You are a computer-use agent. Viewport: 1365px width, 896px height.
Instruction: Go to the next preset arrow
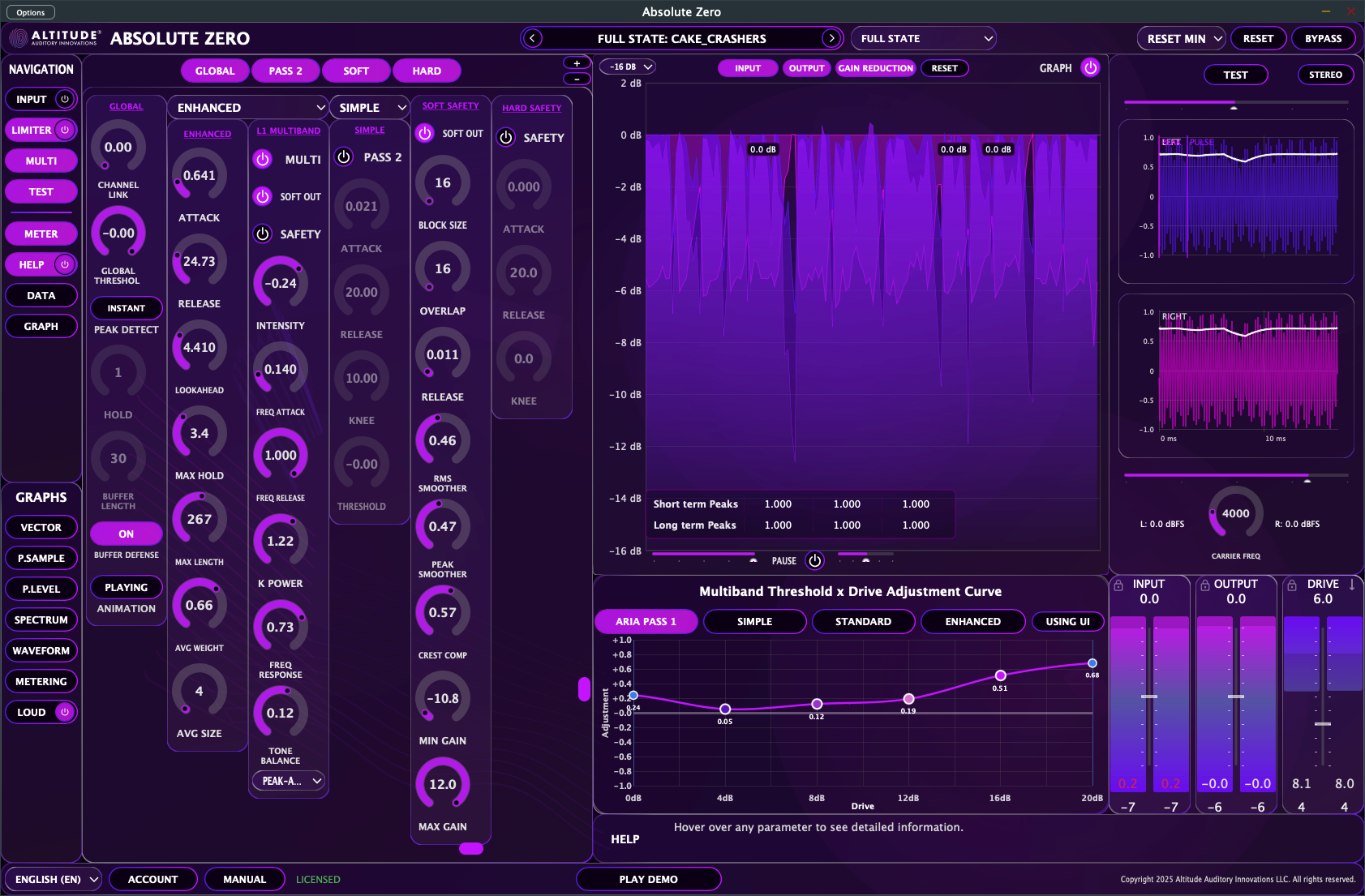coord(831,38)
